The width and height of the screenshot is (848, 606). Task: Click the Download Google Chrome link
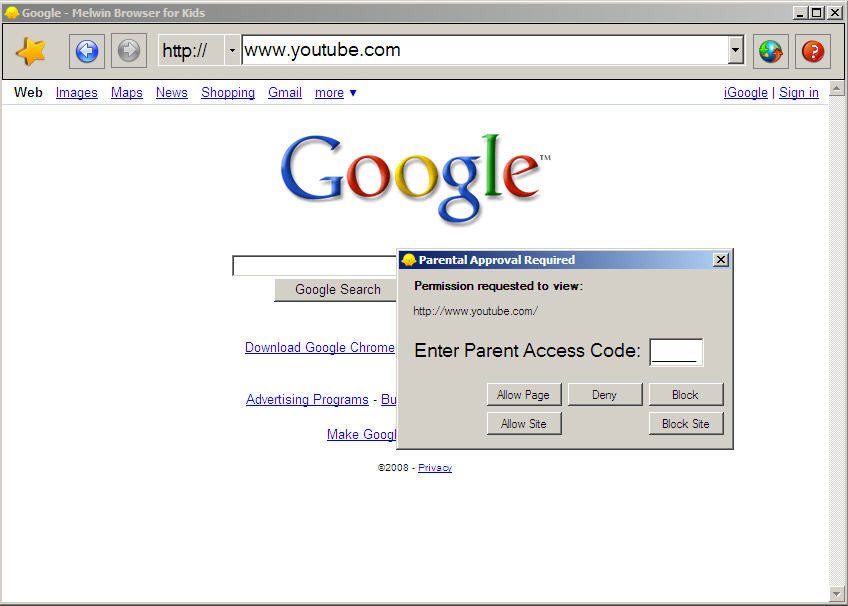320,348
